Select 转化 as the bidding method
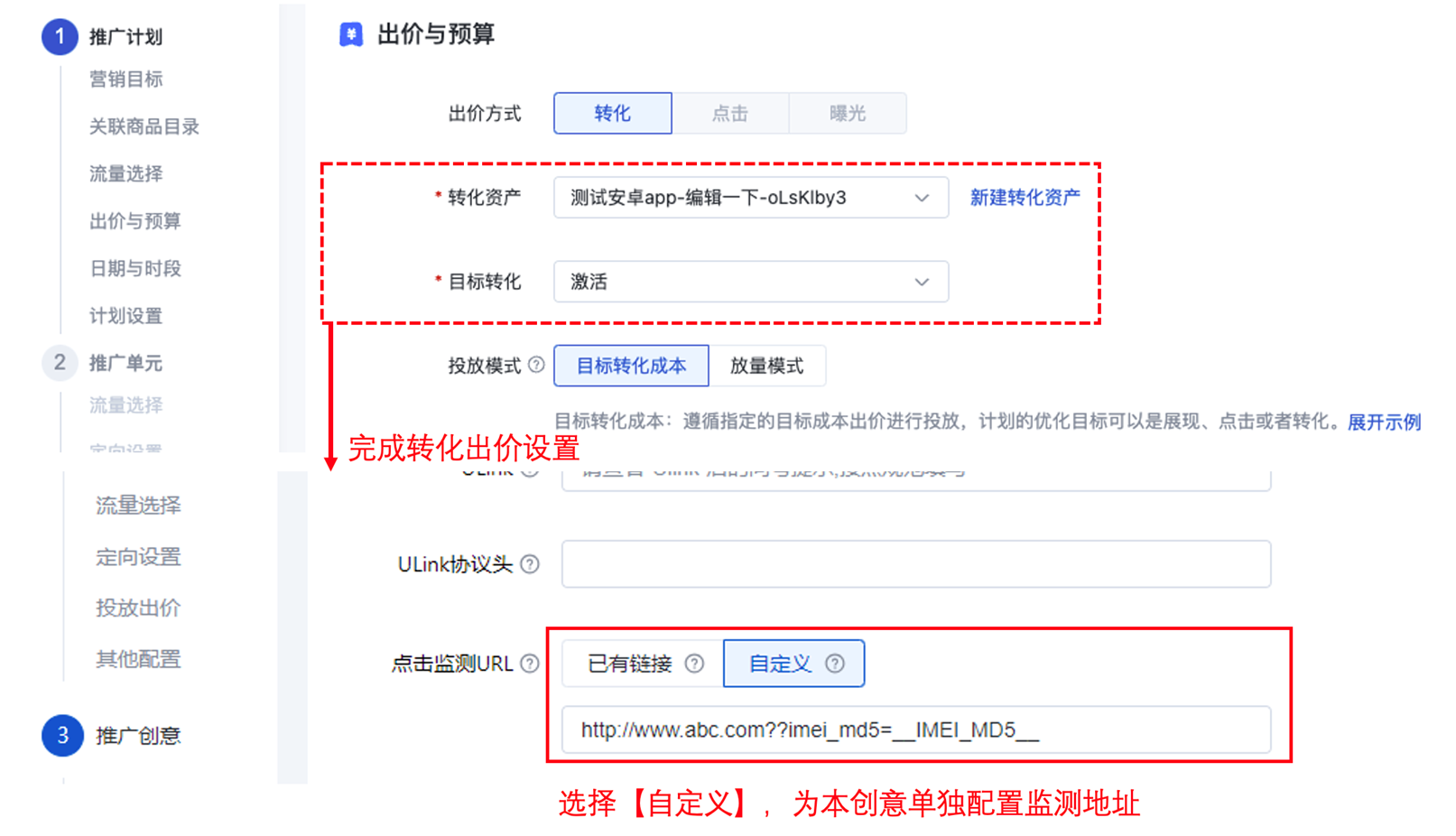This screenshot has width=1456, height=836. 613,113
